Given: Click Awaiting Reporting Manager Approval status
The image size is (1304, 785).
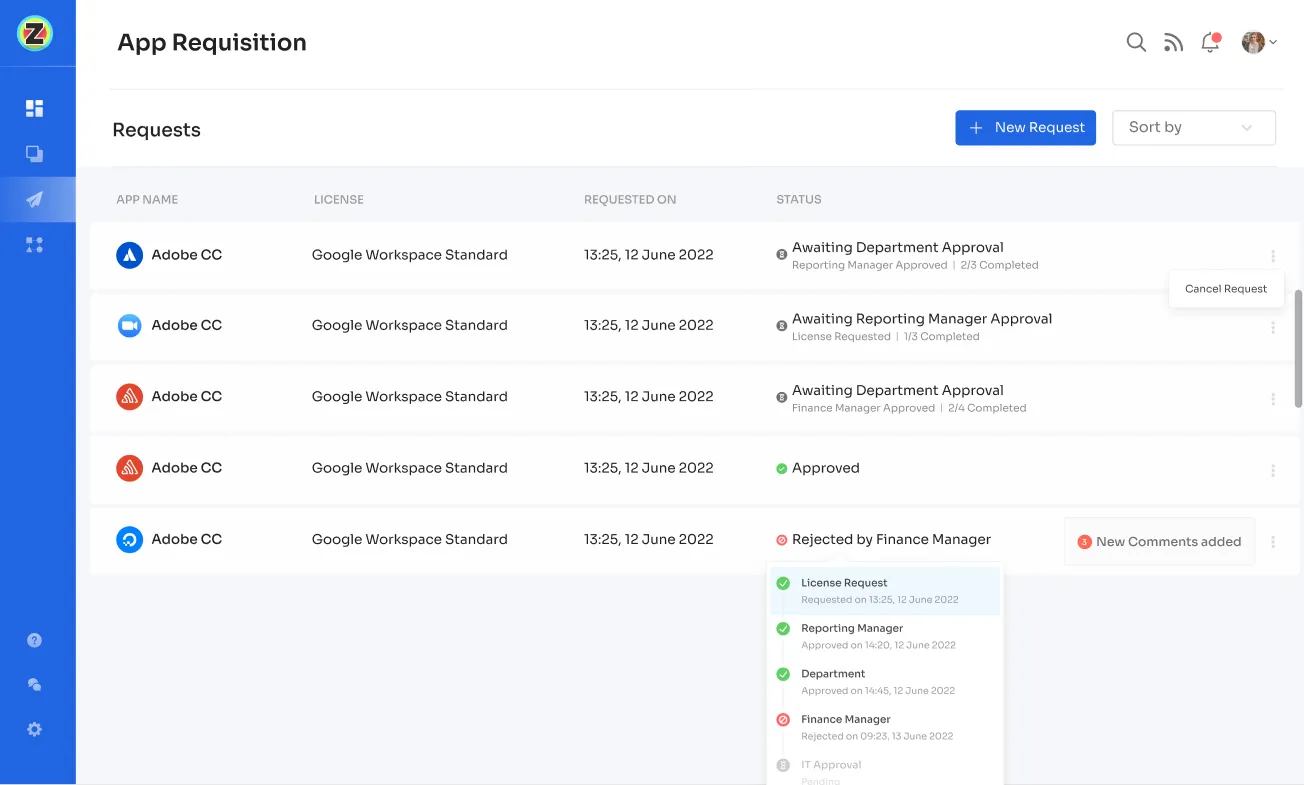Looking at the screenshot, I should (x=922, y=319).
